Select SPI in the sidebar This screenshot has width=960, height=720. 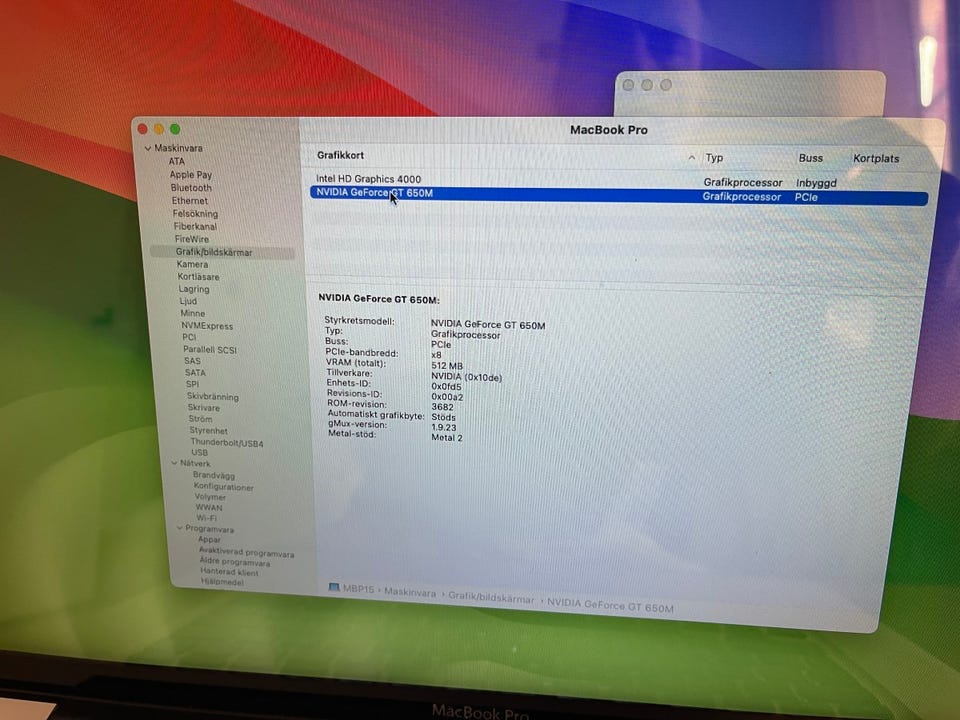tap(192, 384)
